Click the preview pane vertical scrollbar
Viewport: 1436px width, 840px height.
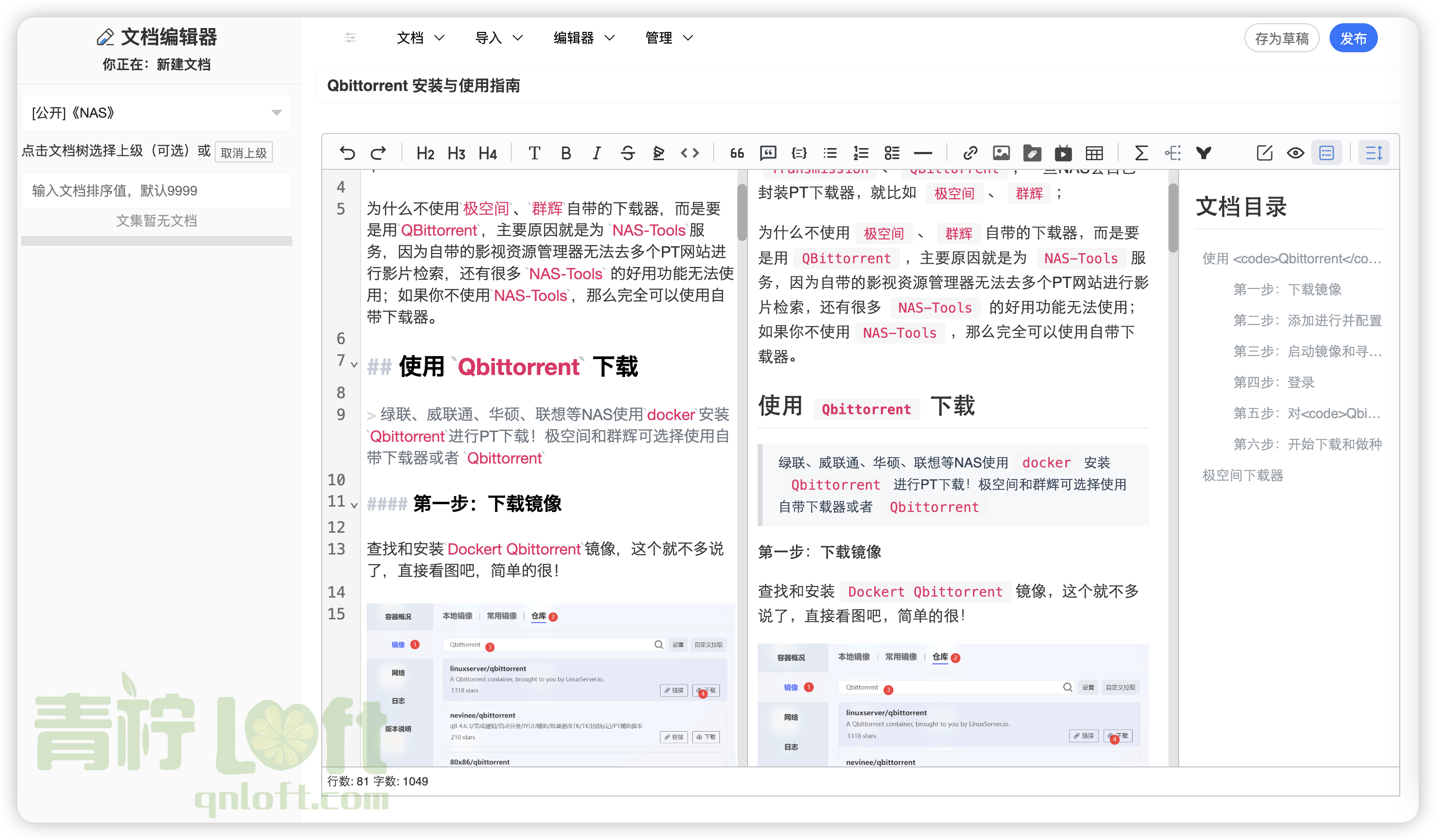pos(1173,218)
